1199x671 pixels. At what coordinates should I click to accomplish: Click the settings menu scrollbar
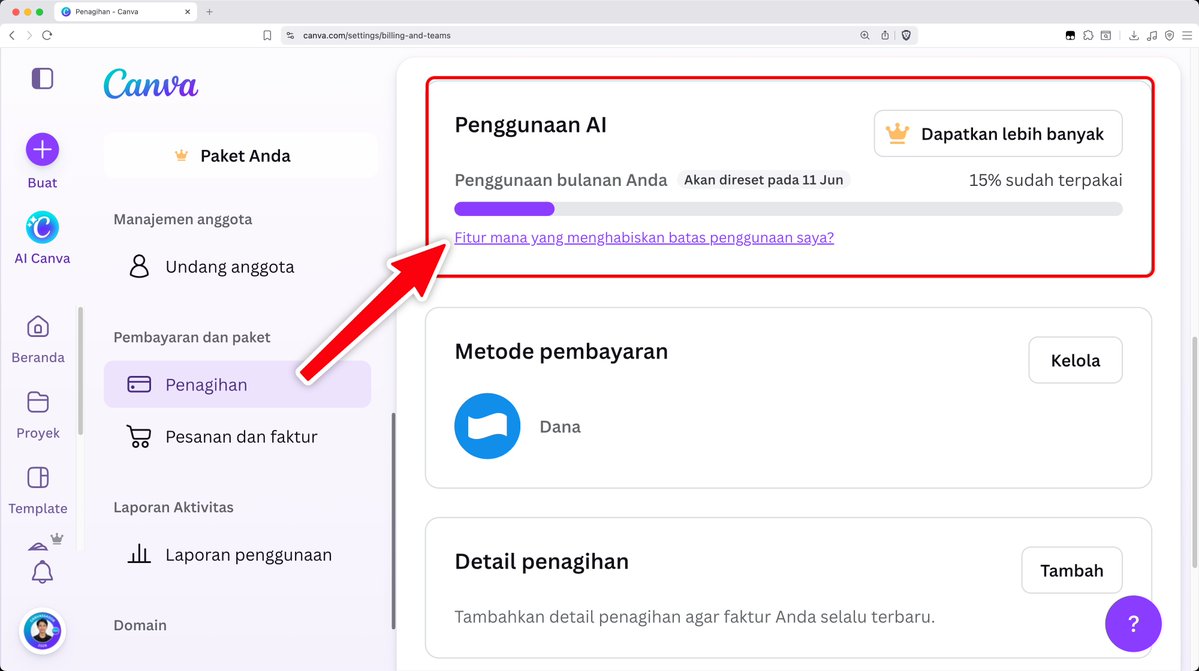[393, 520]
